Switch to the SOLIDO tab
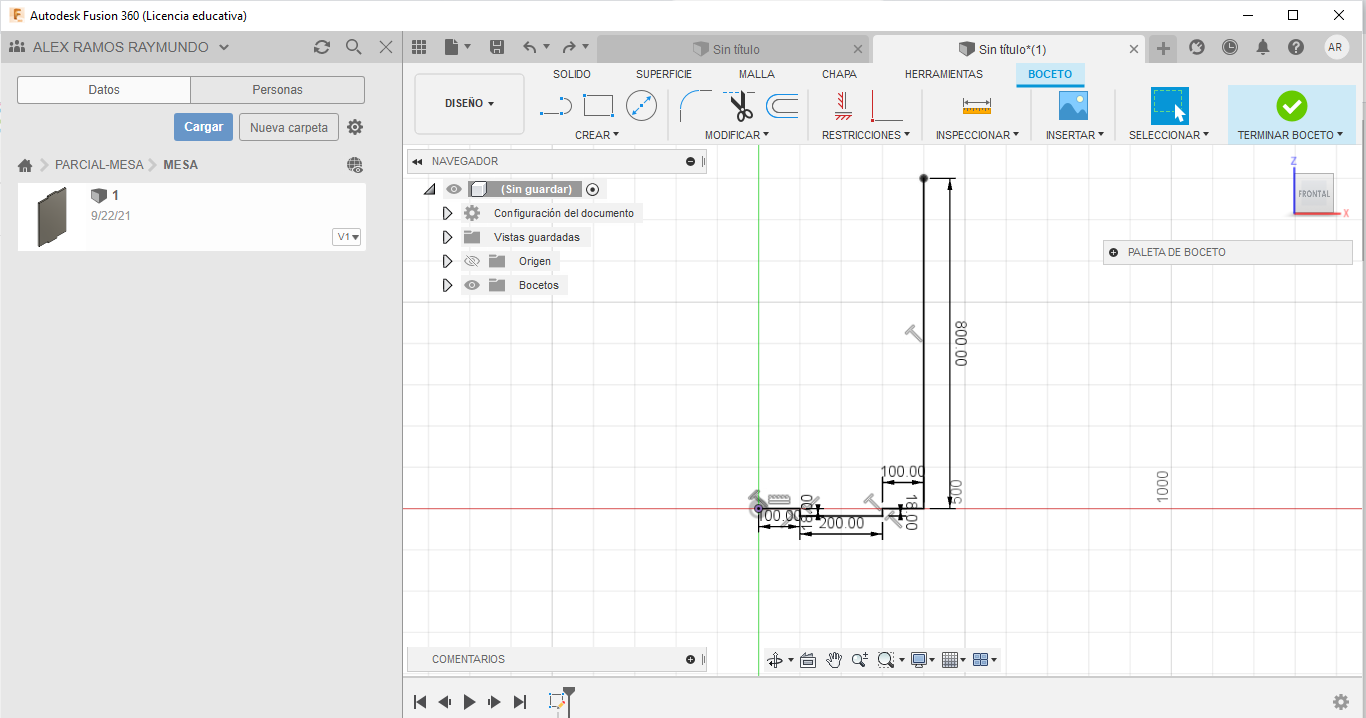The height and width of the screenshot is (718, 1366). tap(572, 74)
